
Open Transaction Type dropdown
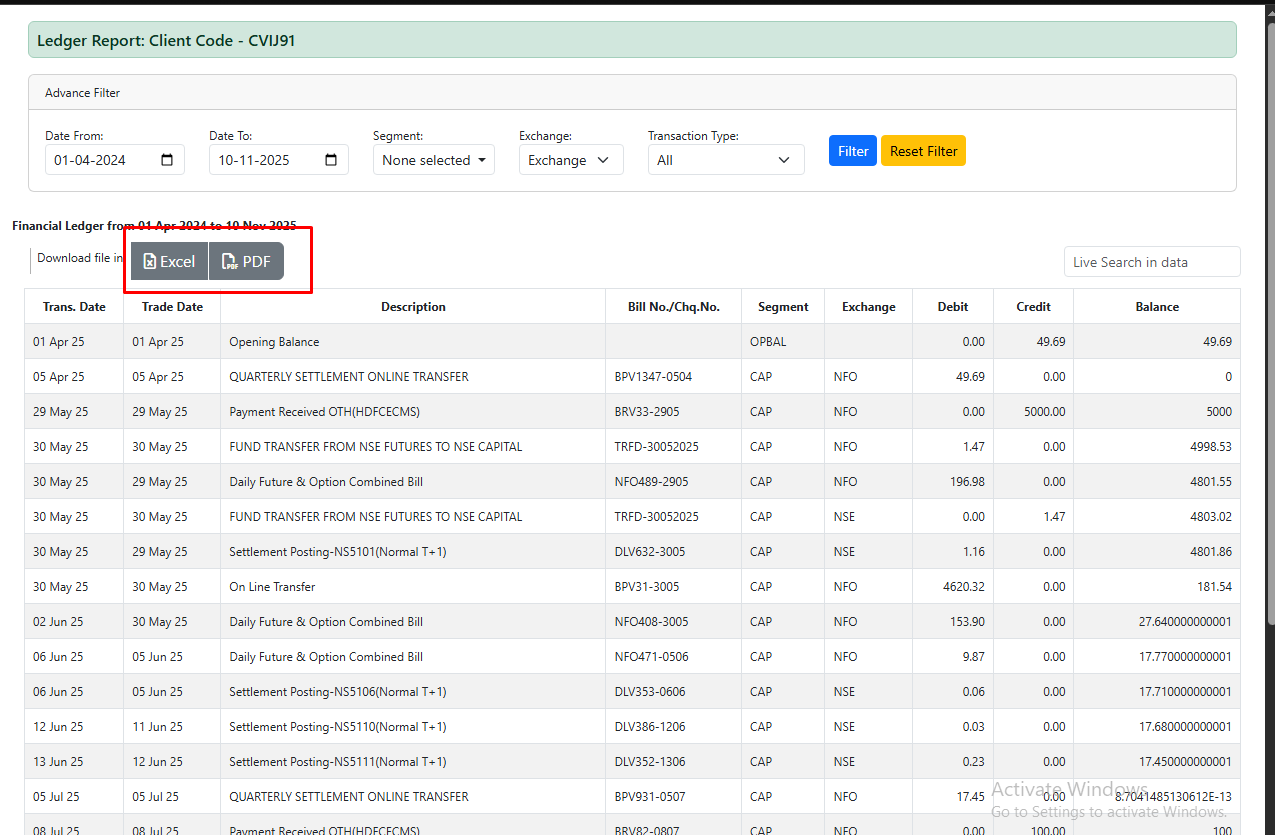coord(725,160)
